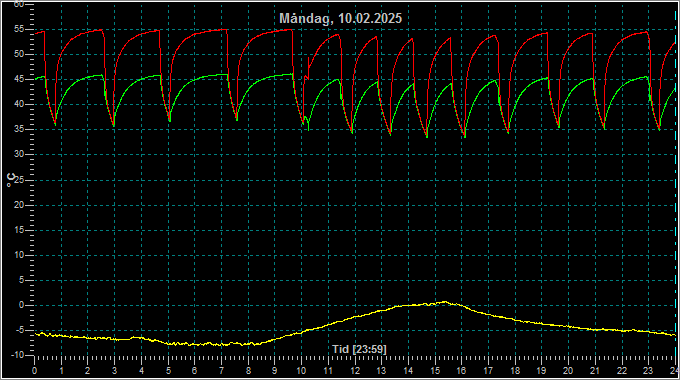680x380 pixels.
Task: Select hour 22 on the time axis
Action: (x=622, y=371)
